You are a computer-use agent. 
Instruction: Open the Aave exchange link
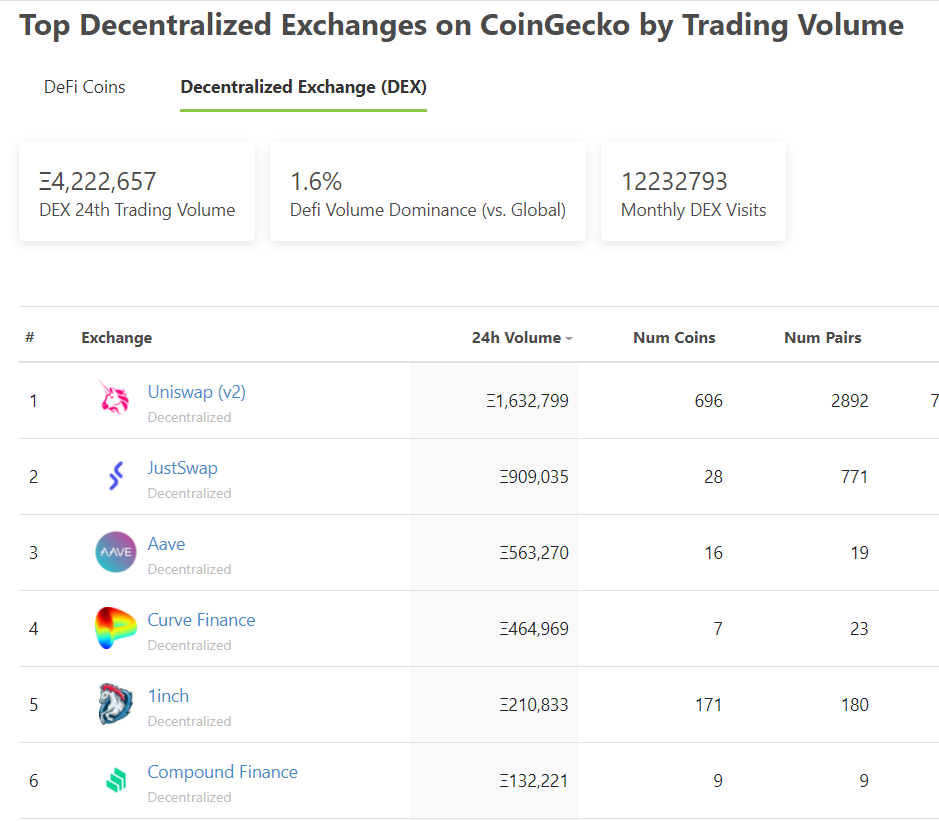pyautogui.click(x=166, y=544)
